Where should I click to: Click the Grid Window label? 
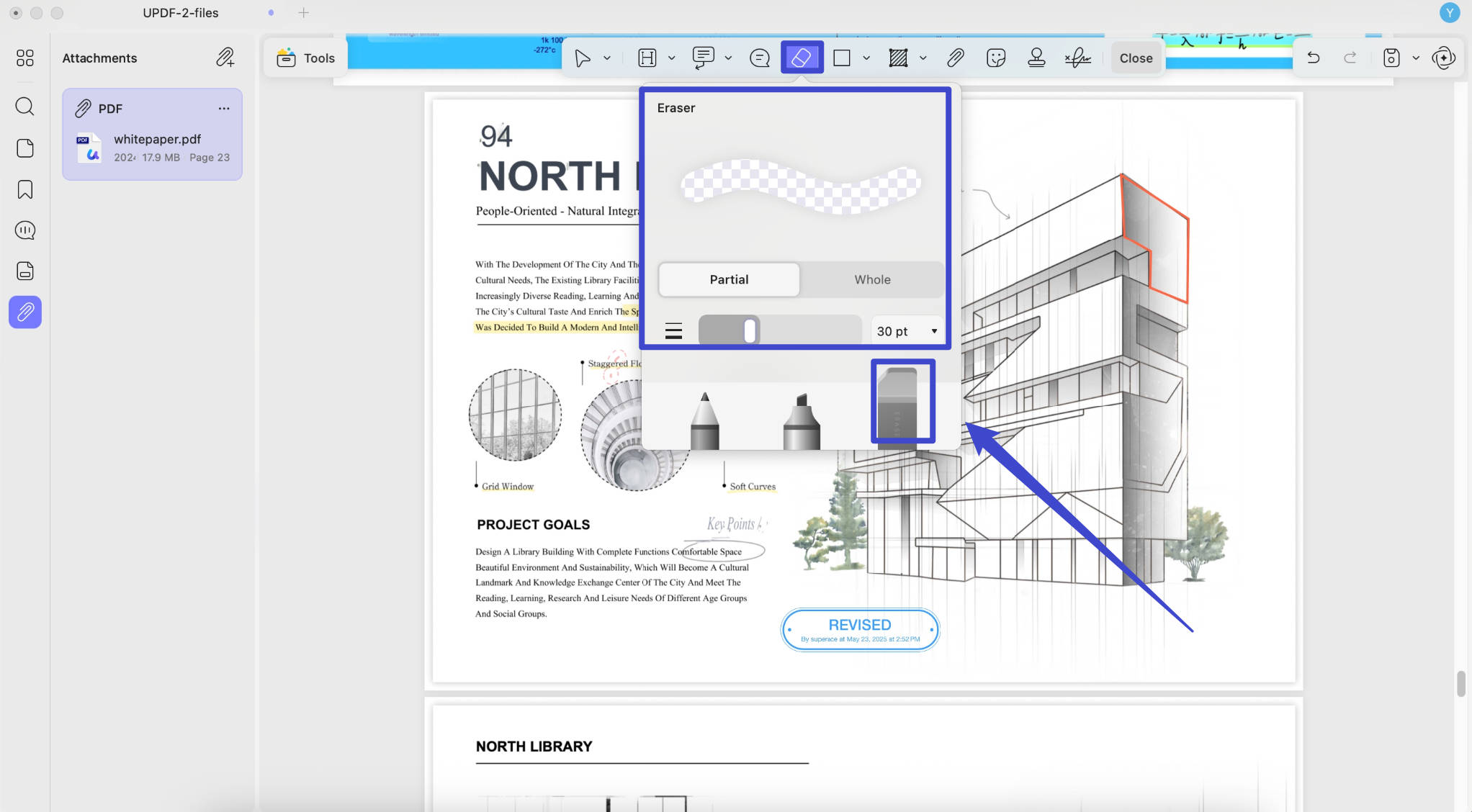(x=508, y=487)
